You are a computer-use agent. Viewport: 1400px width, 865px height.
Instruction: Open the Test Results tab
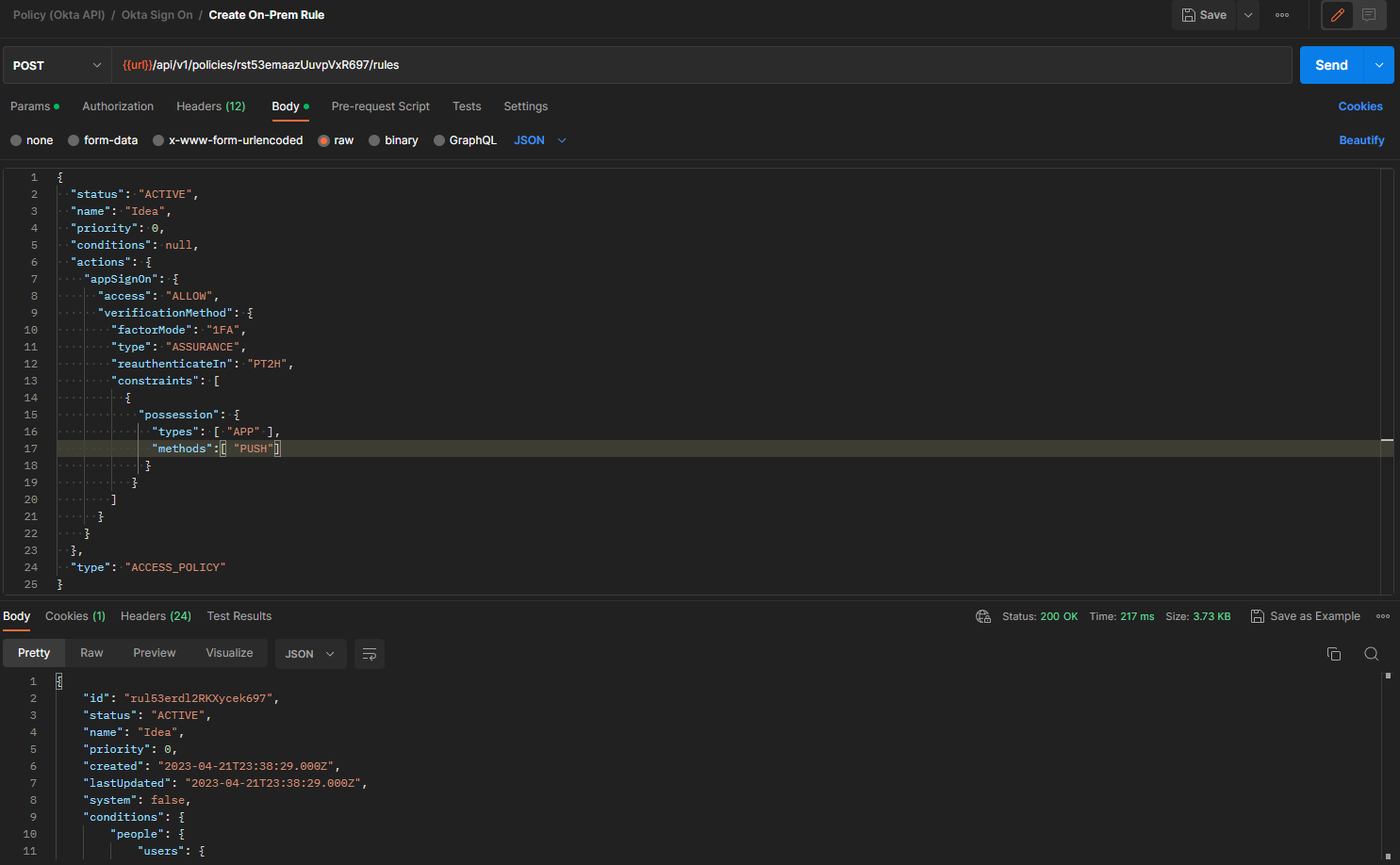tap(239, 616)
